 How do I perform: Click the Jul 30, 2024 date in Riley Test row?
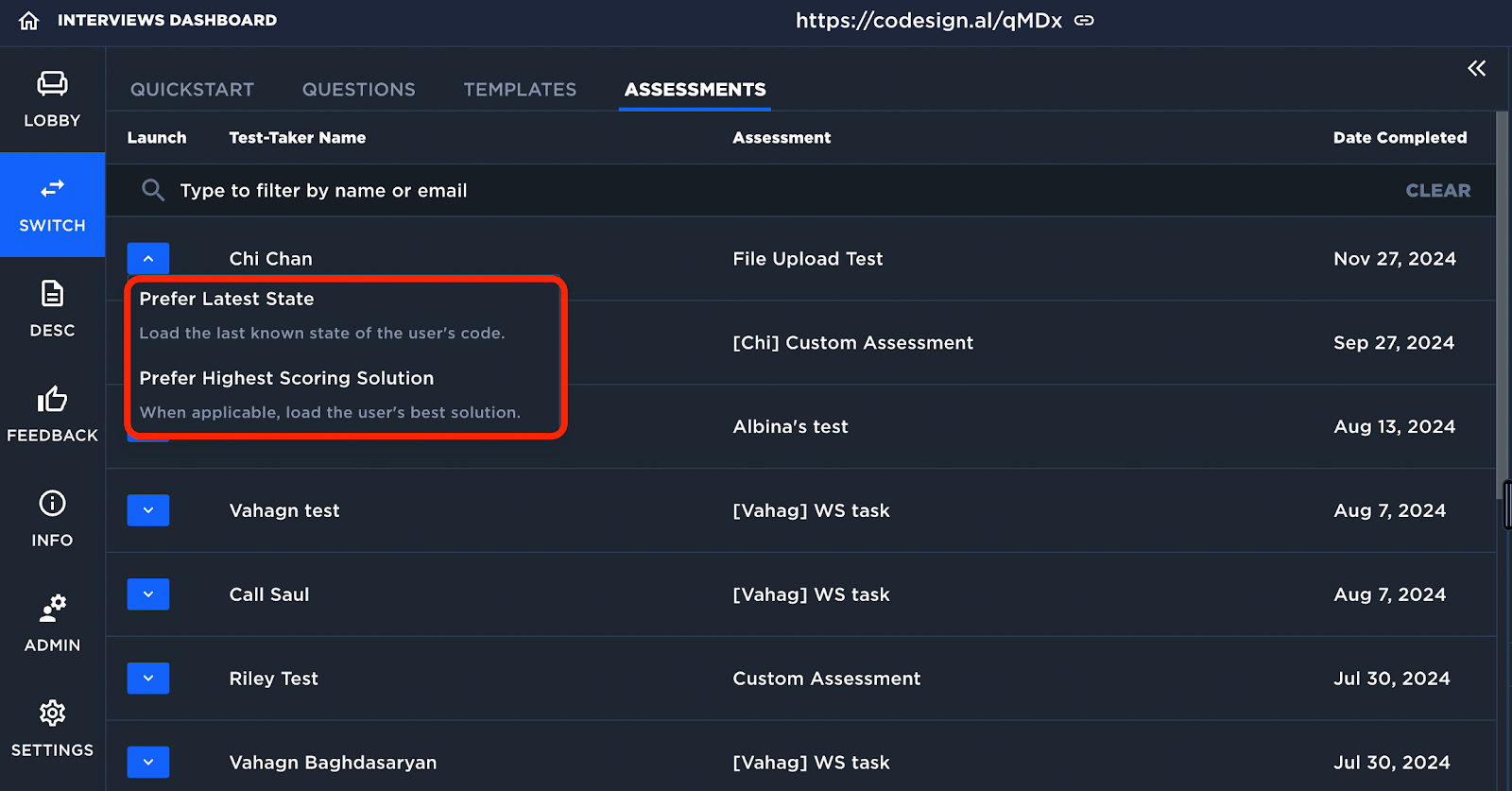(x=1391, y=679)
